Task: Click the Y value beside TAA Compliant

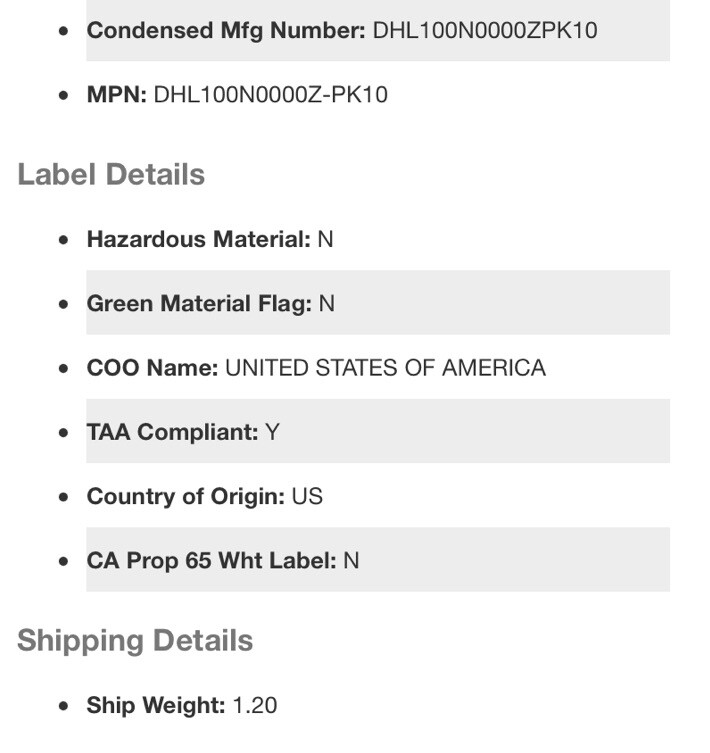Action: [x=272, y=432]
